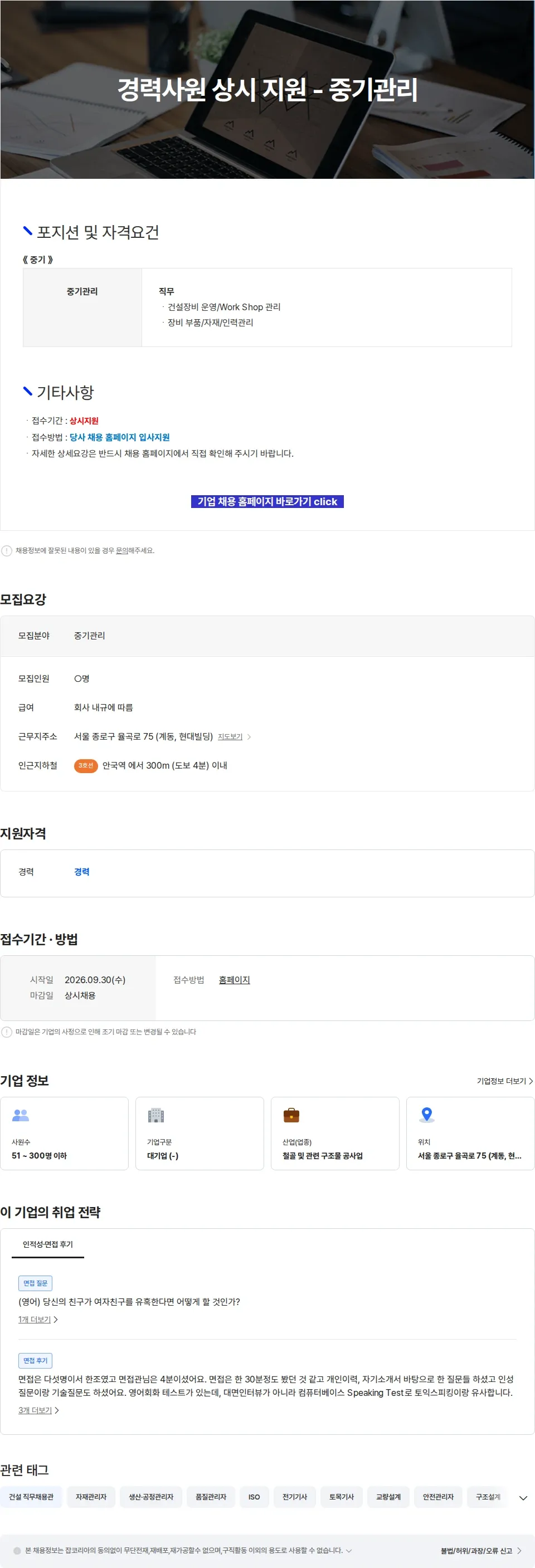Select the 건설 직무채용관 tag

pyautogui.click(x=31, y=1496)
